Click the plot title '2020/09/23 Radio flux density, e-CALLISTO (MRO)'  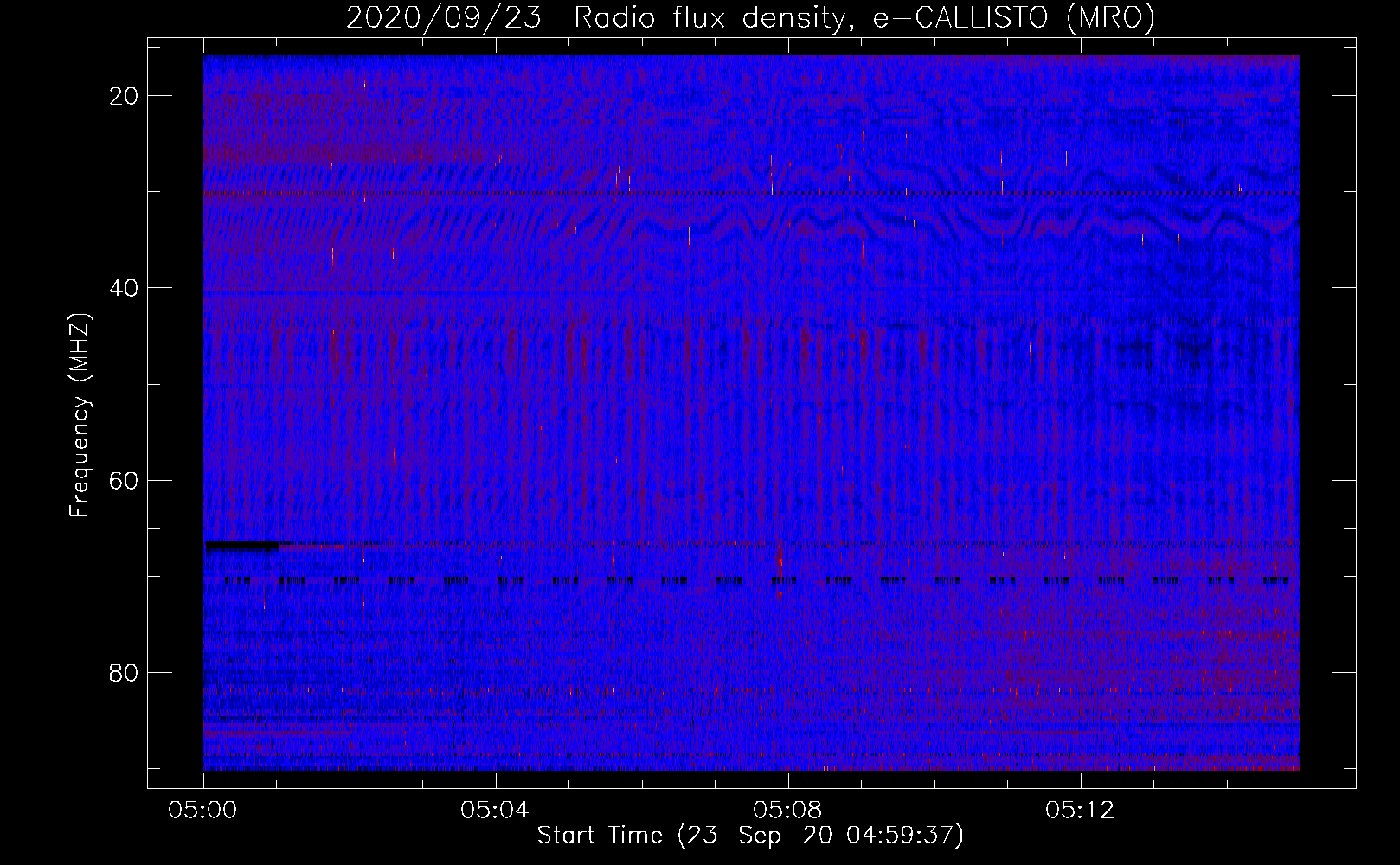750,17
